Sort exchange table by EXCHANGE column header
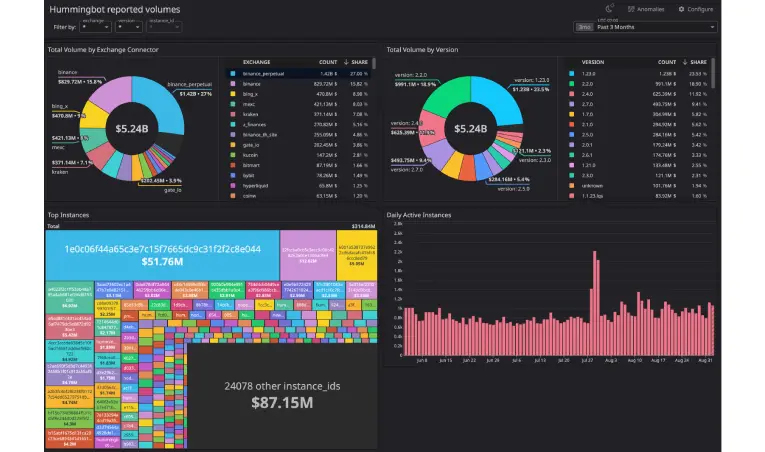 pyautogui.click(x=257, y=61)
